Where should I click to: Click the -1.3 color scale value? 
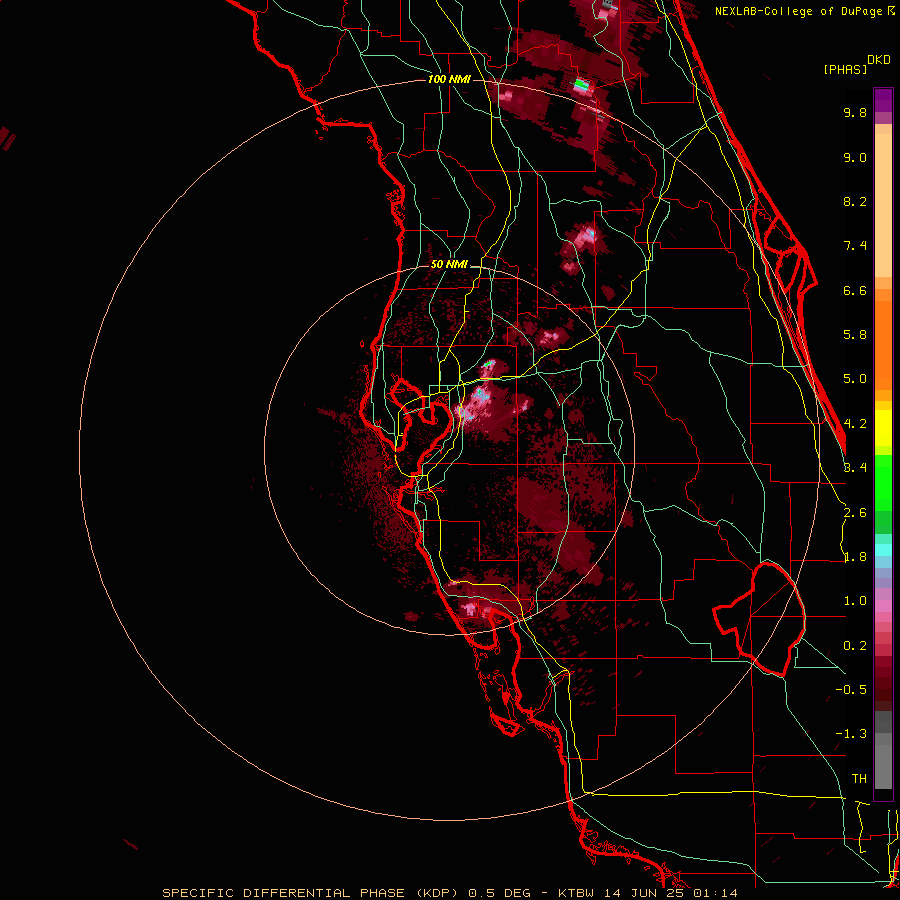(x=851, y=734)
